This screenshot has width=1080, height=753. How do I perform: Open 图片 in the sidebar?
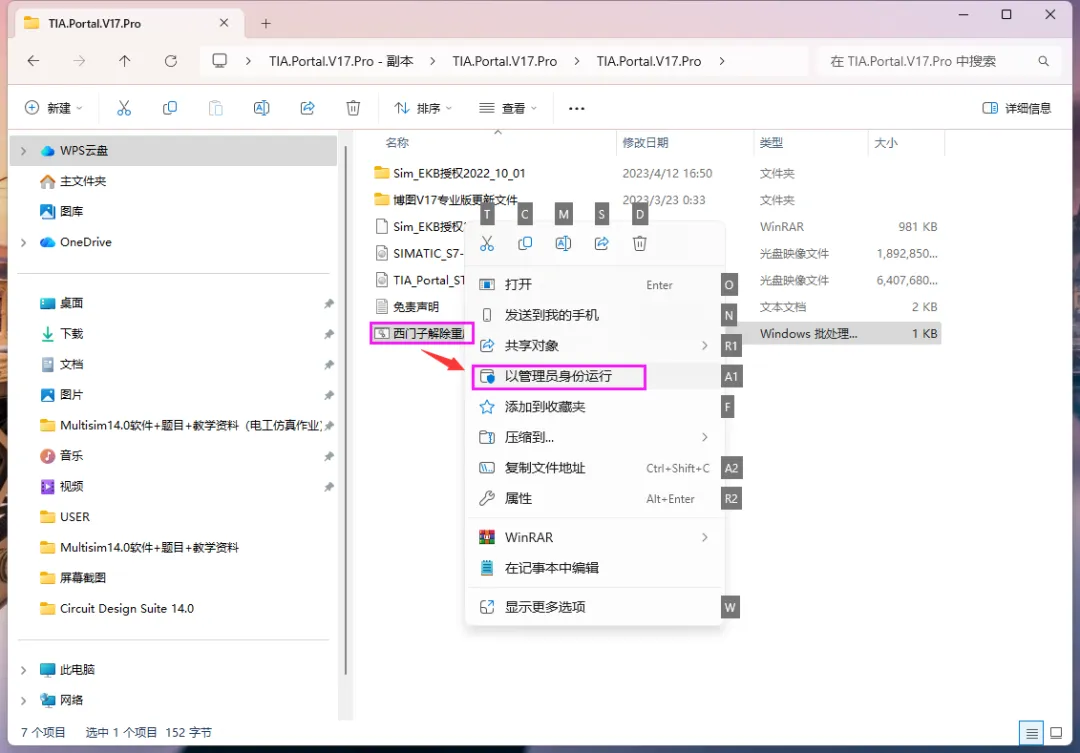[x=61, y=395]
